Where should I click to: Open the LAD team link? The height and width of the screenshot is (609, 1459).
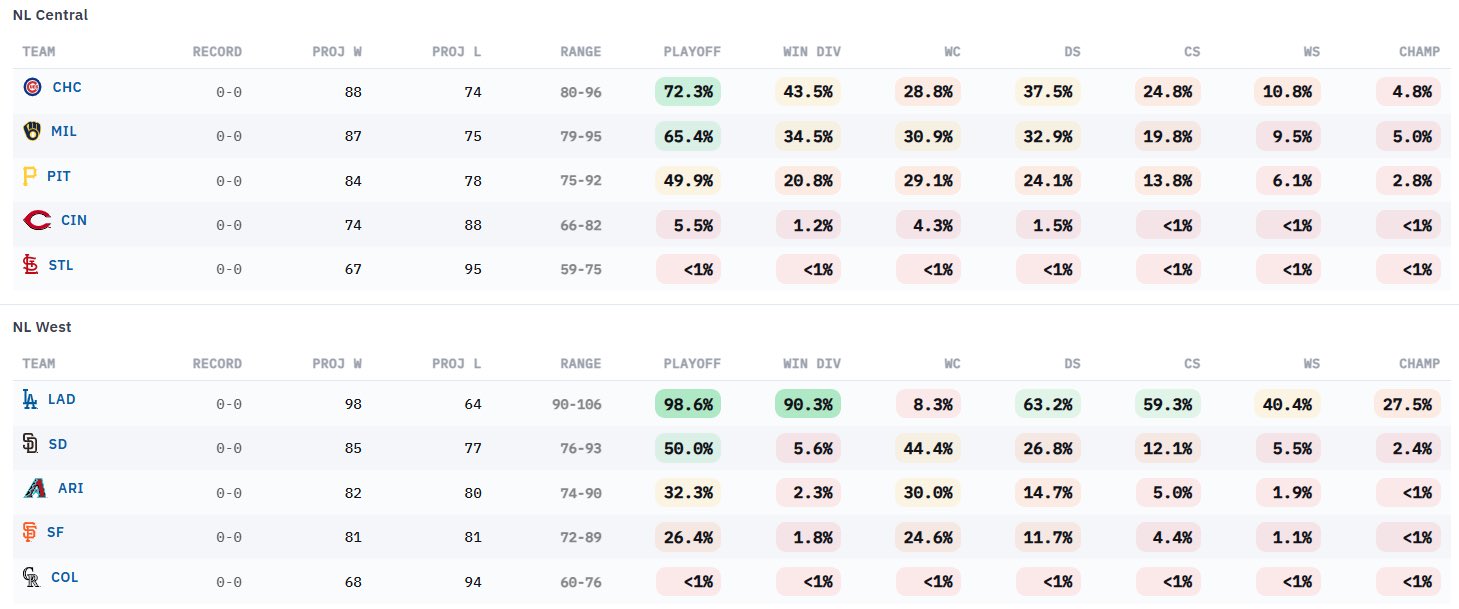62,400
